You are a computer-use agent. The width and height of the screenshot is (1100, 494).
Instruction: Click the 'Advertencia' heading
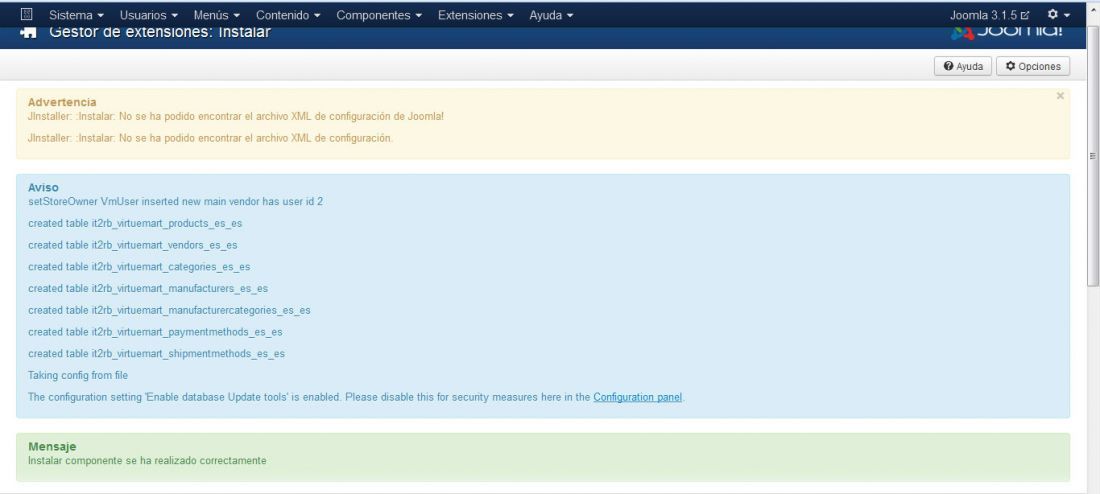[x=62, y=102]
